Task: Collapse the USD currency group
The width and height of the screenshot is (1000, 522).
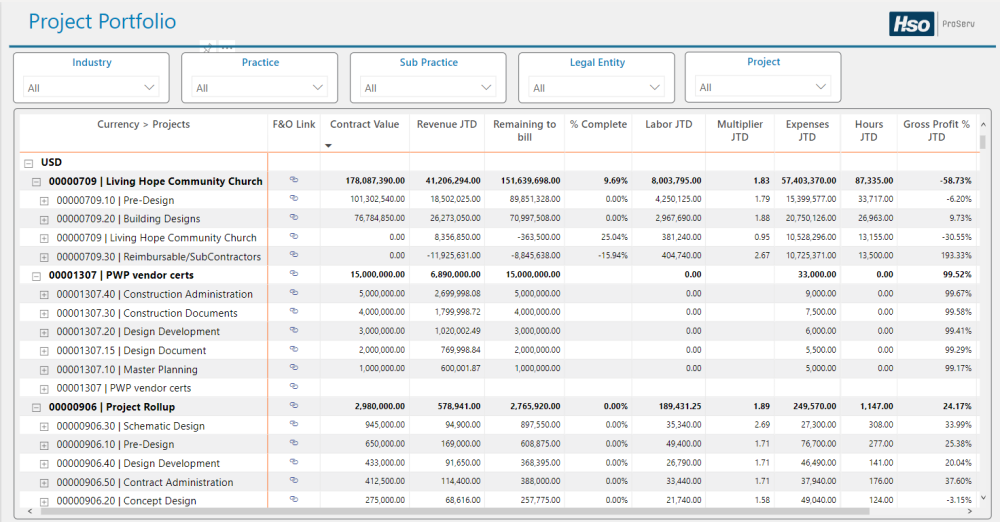Action: (26, 162)
